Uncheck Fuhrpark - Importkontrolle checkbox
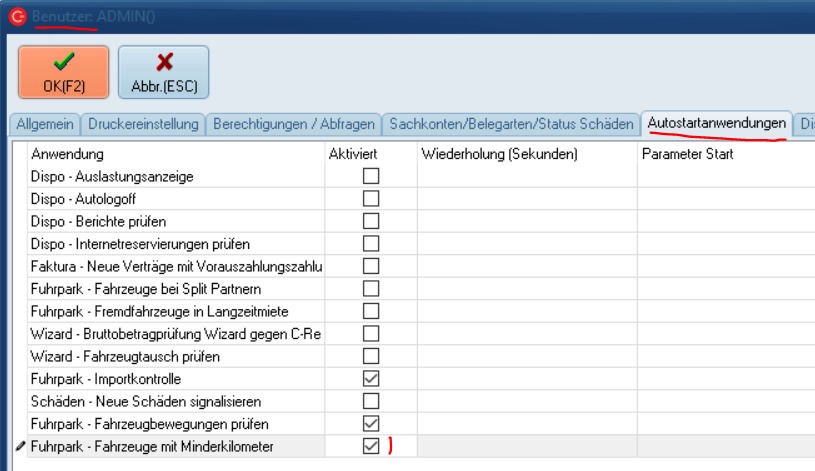The height and width of the screenshot is (471, 815). click(371, 379)
